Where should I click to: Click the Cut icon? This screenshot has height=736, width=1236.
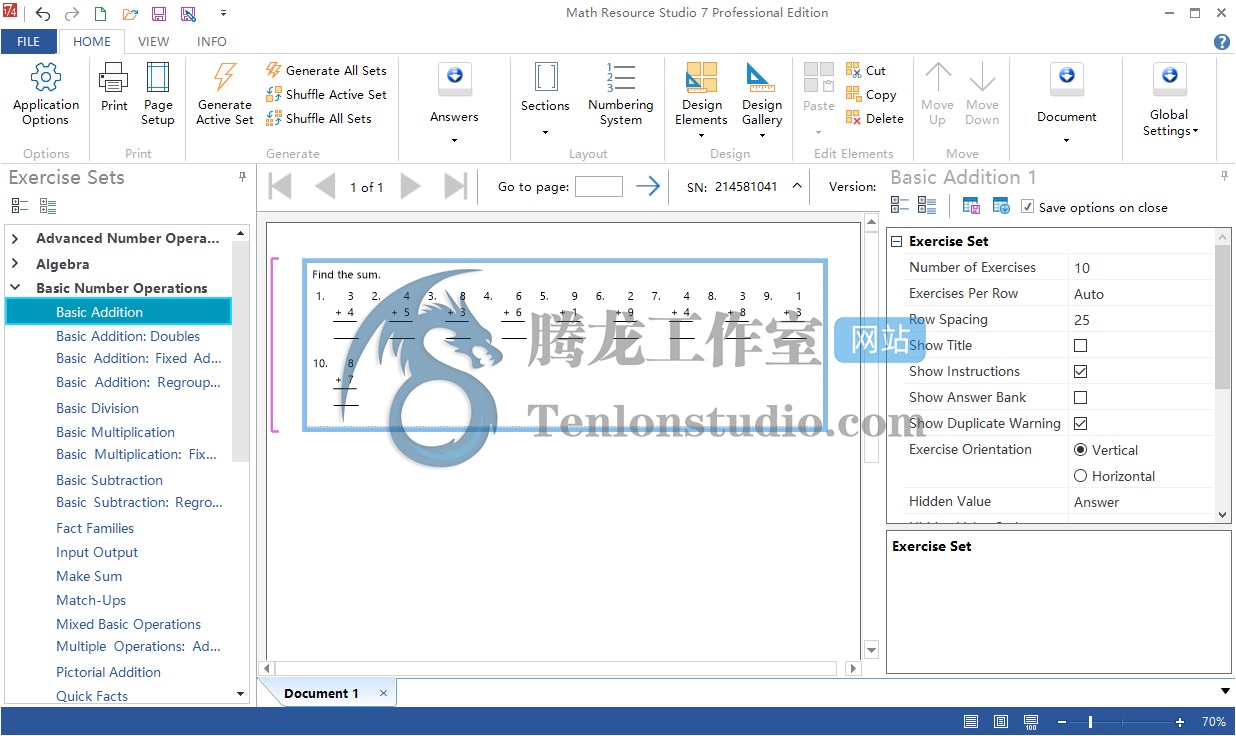[x=853, y=70]
